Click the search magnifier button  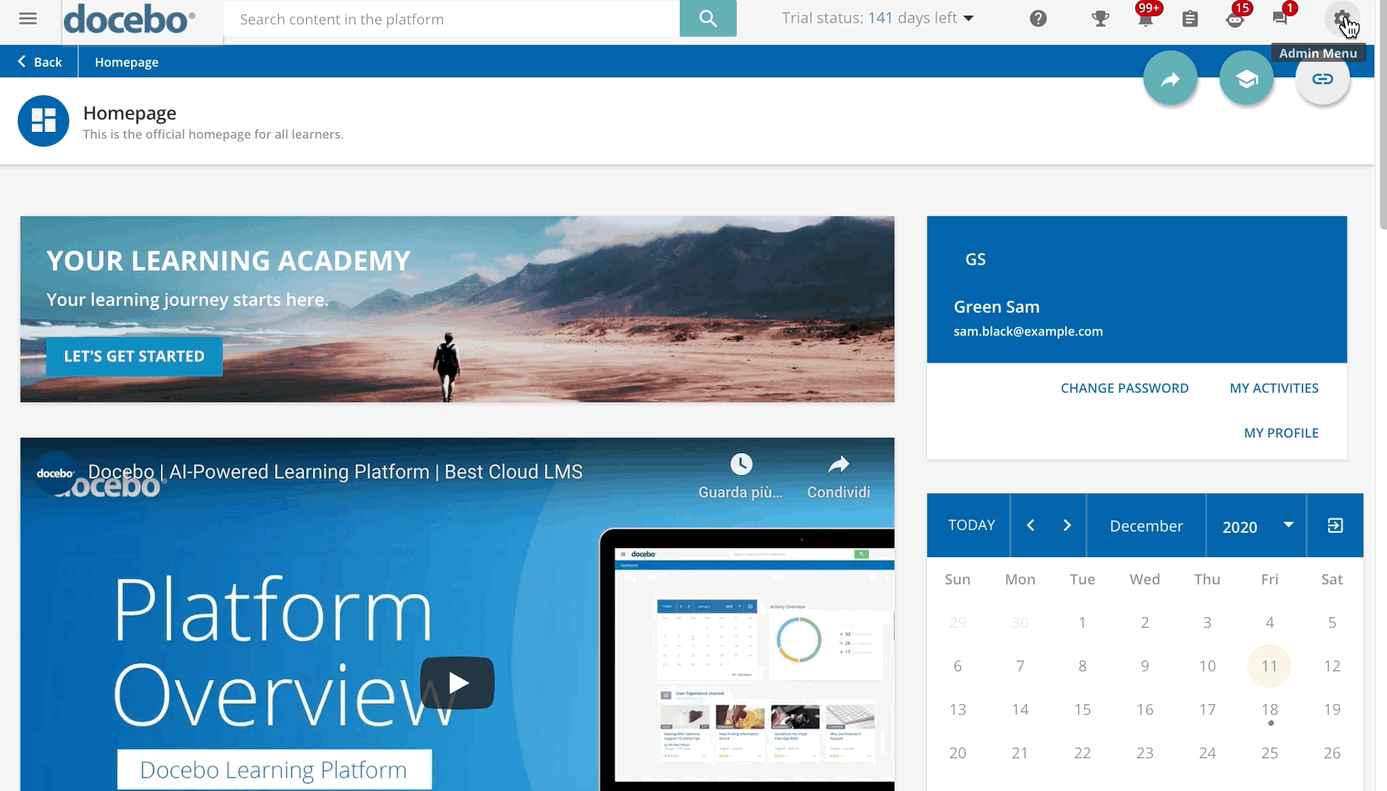708,19
